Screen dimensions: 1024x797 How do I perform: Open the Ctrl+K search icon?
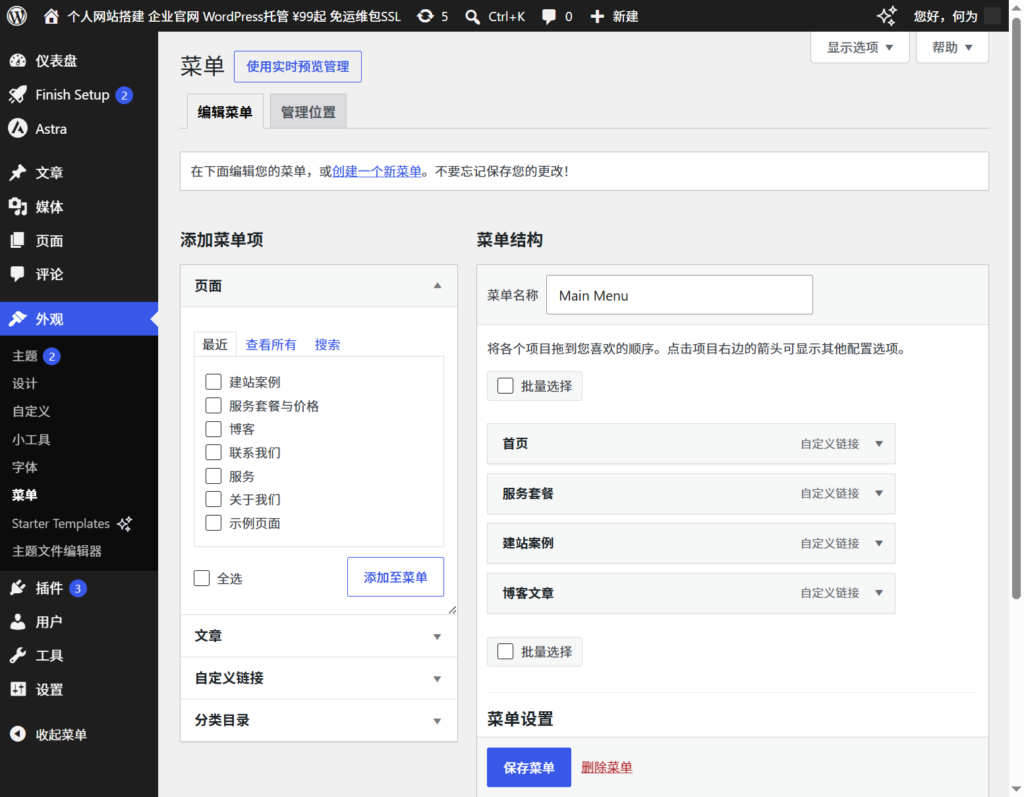(x=472, y=16)
